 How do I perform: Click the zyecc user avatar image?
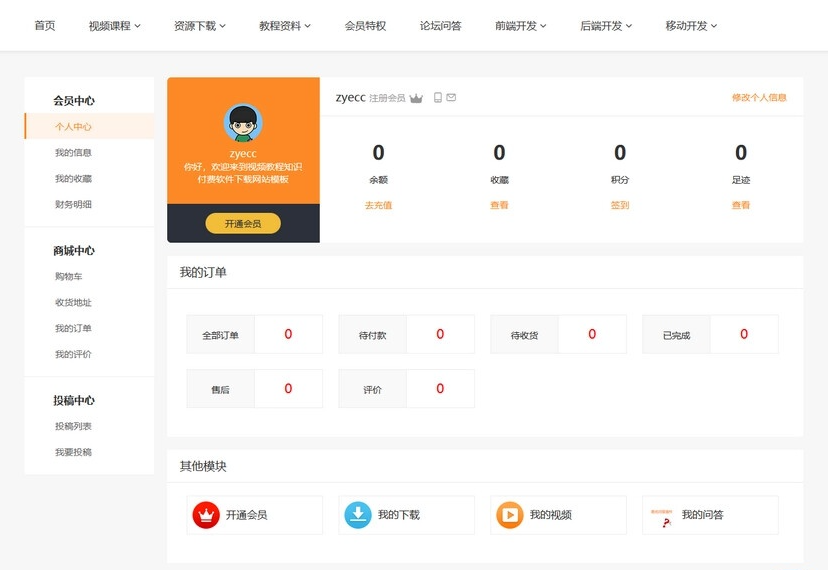(x=243, y=122)
